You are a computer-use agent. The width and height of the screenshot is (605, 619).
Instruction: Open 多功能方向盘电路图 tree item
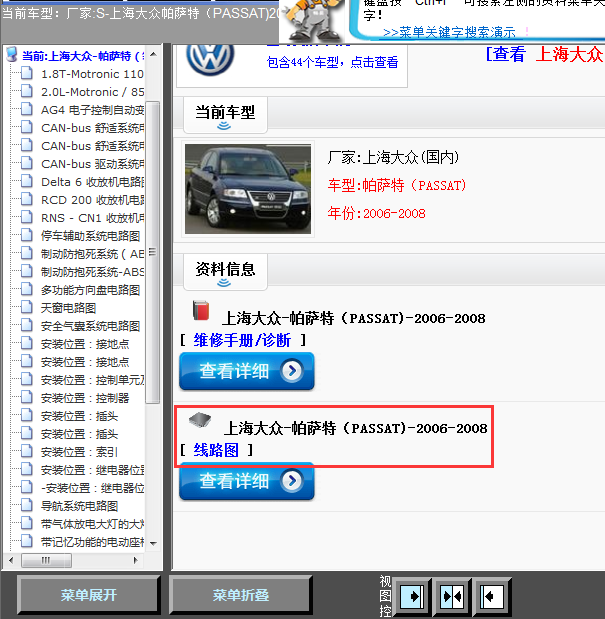coord(90,290)
